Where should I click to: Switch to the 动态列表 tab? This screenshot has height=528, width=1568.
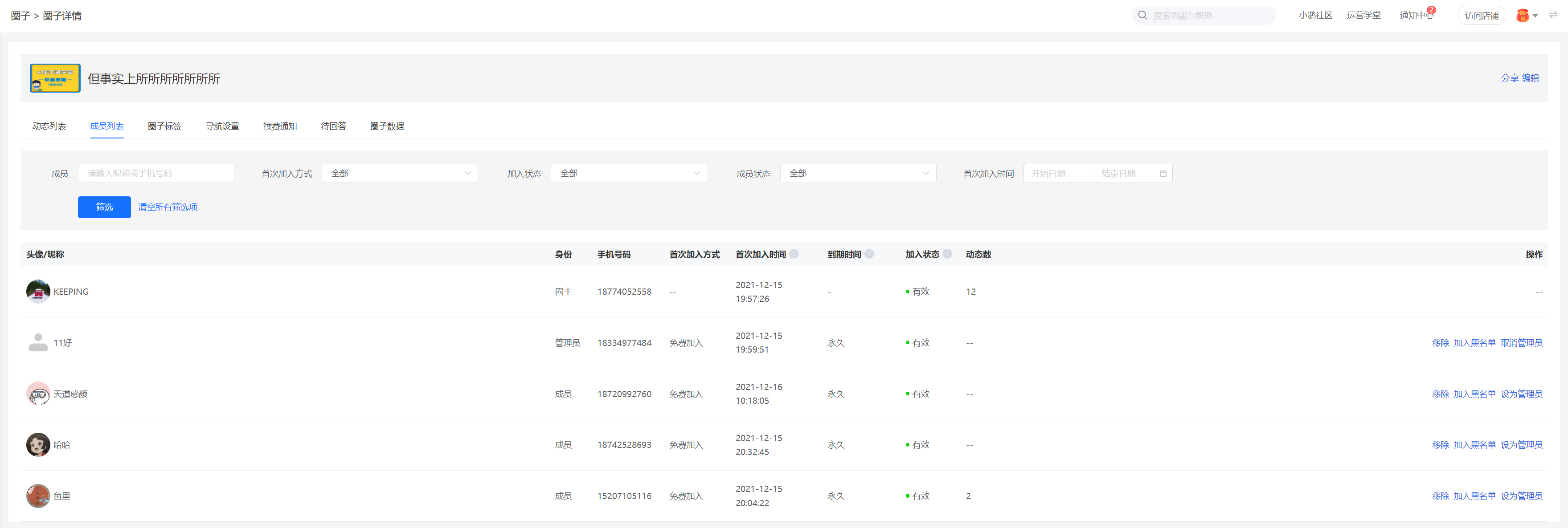click(x=49, y=126)
